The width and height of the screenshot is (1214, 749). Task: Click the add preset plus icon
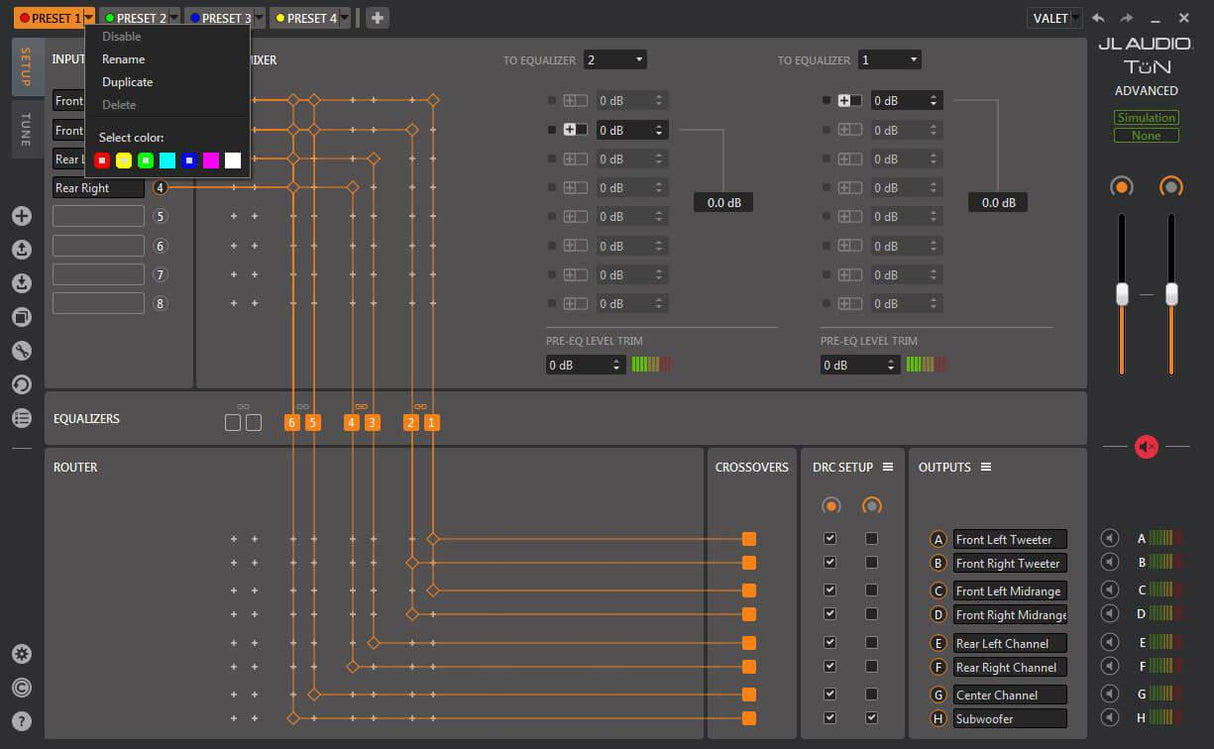point(377,18)
